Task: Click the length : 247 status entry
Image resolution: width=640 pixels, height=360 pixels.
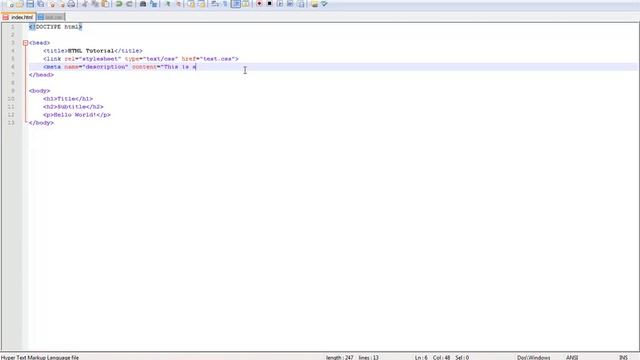Action: point(340,357)
